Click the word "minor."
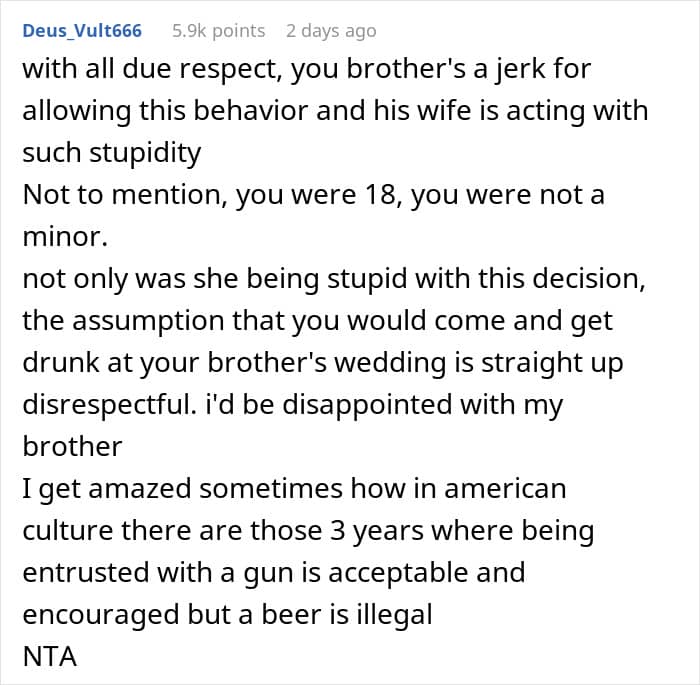Screen dimensions: 700x685 pyautogui.click(x=65, y=237)
